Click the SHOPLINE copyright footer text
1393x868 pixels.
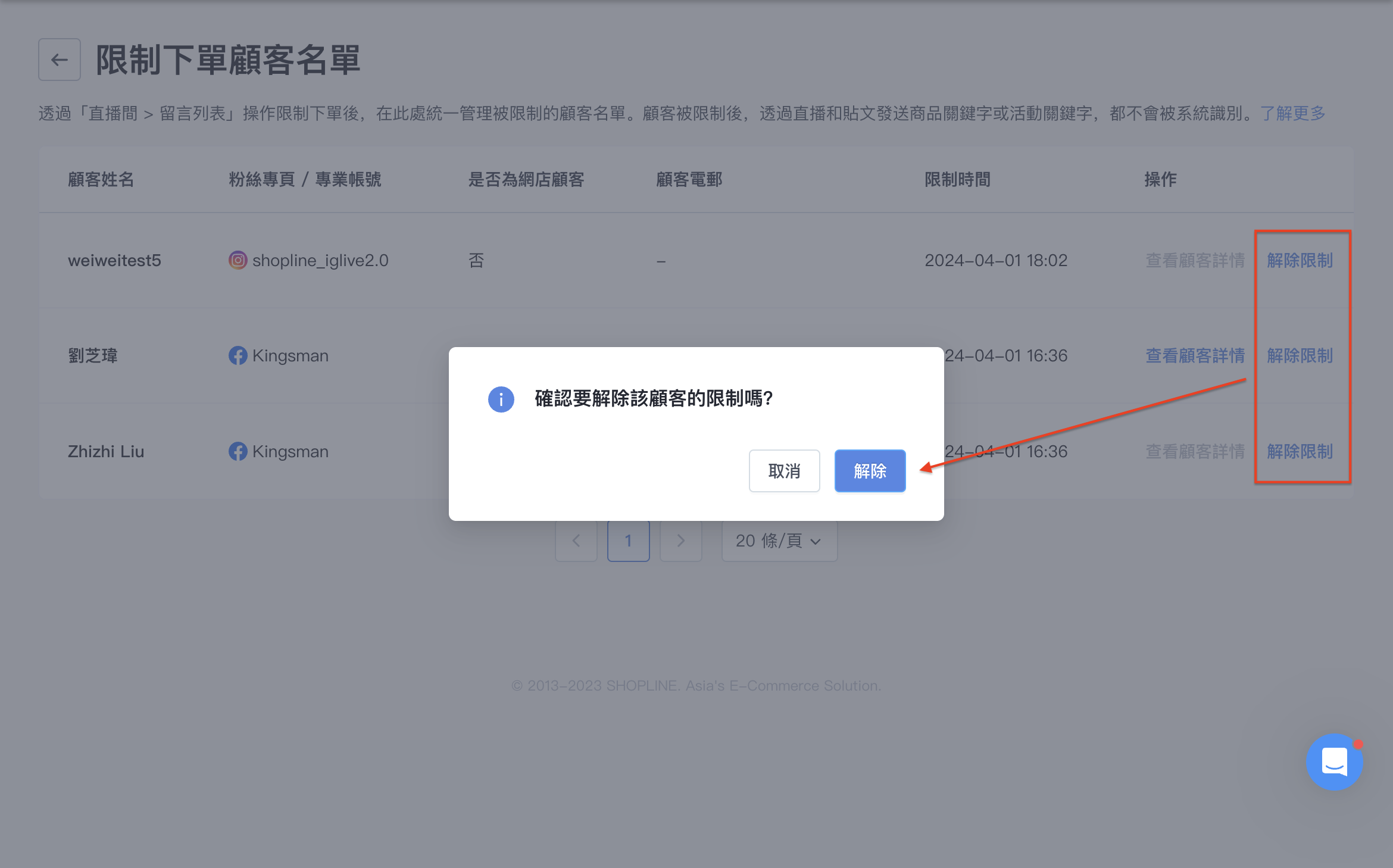696,686
